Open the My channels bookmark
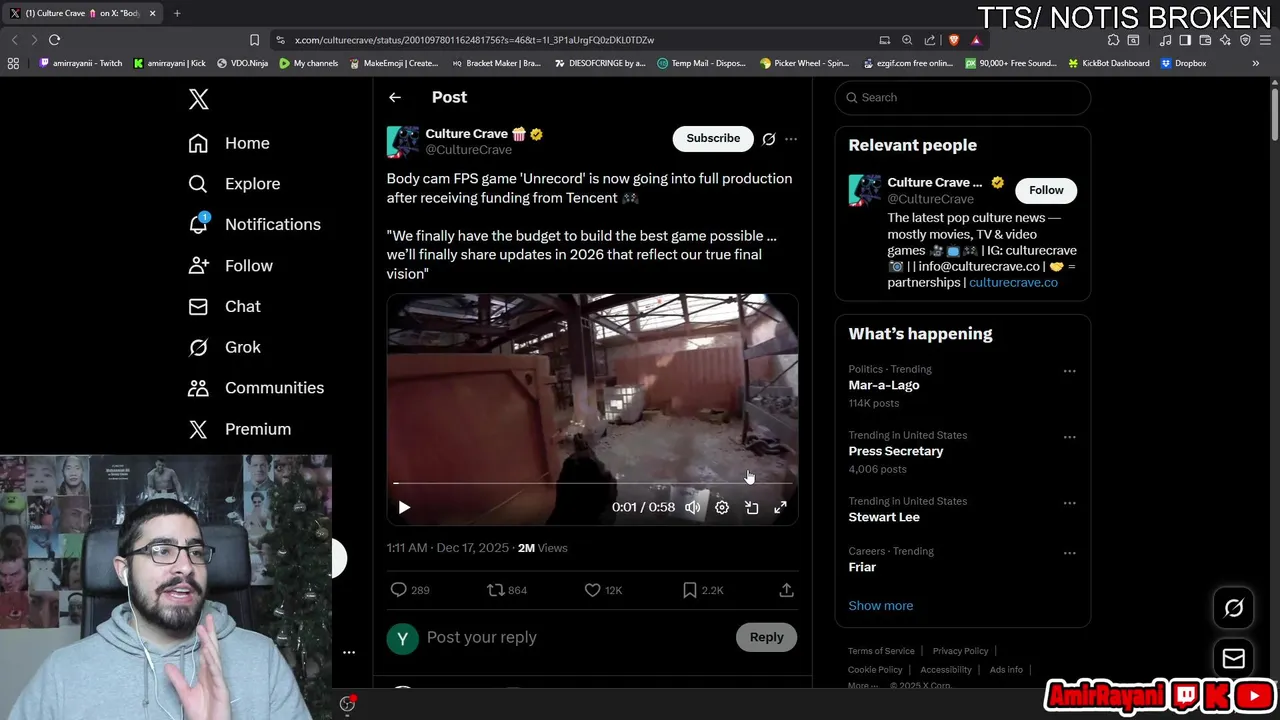 coord(309,63)
